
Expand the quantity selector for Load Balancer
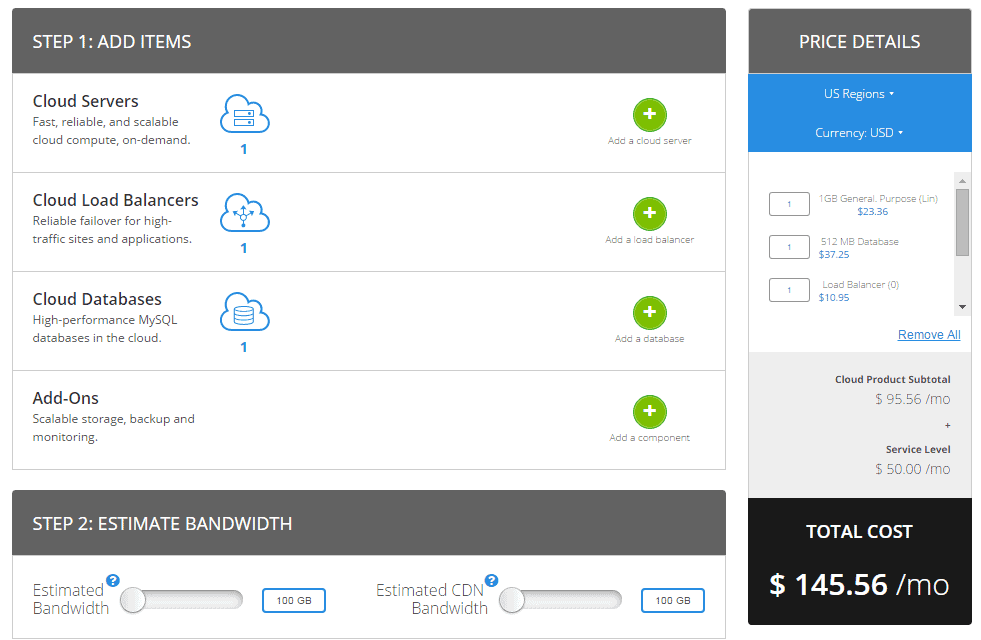tap(789, 290)
